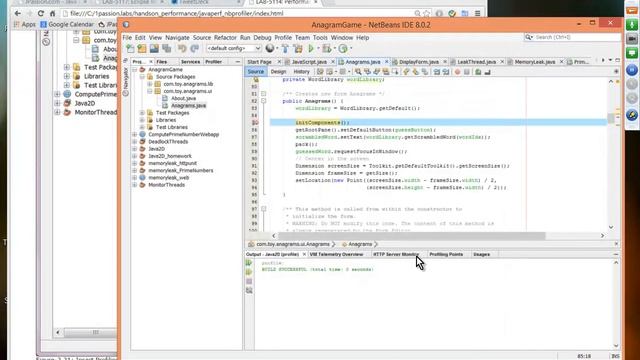Click the Debug Project toolbar icon
This screenshot has height=360, width=640.
(x=327, y=49)
